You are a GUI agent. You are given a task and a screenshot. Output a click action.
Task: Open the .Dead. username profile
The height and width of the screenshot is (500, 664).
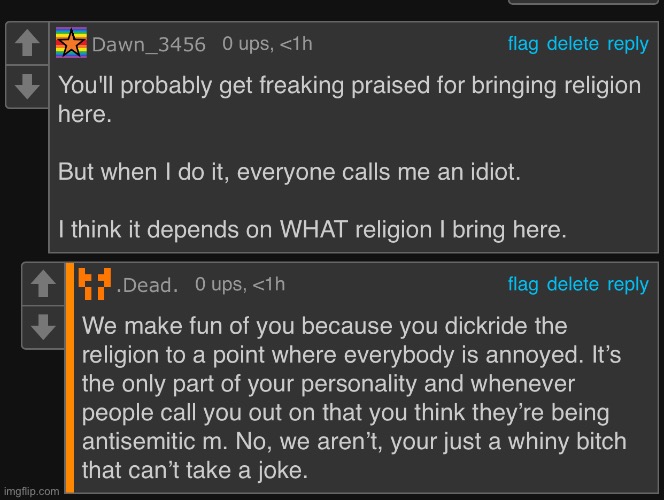point(148,285)
